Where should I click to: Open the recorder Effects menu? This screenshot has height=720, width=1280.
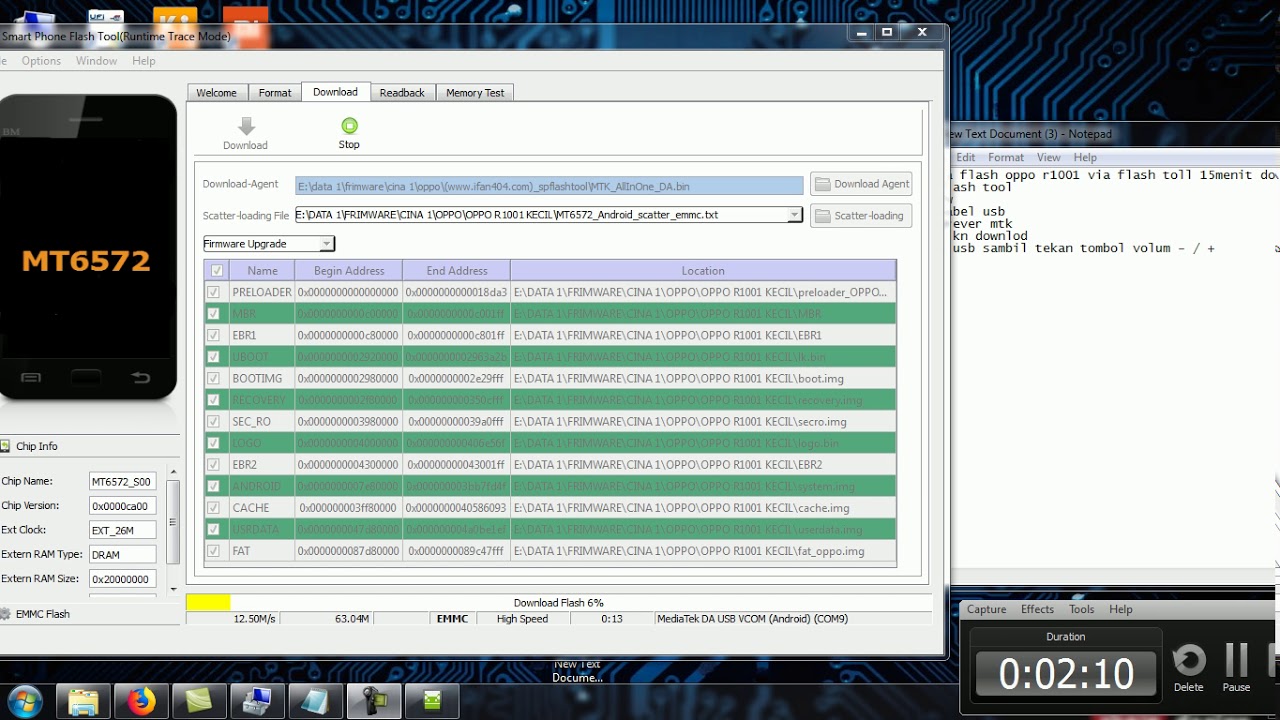point(1037,609)
